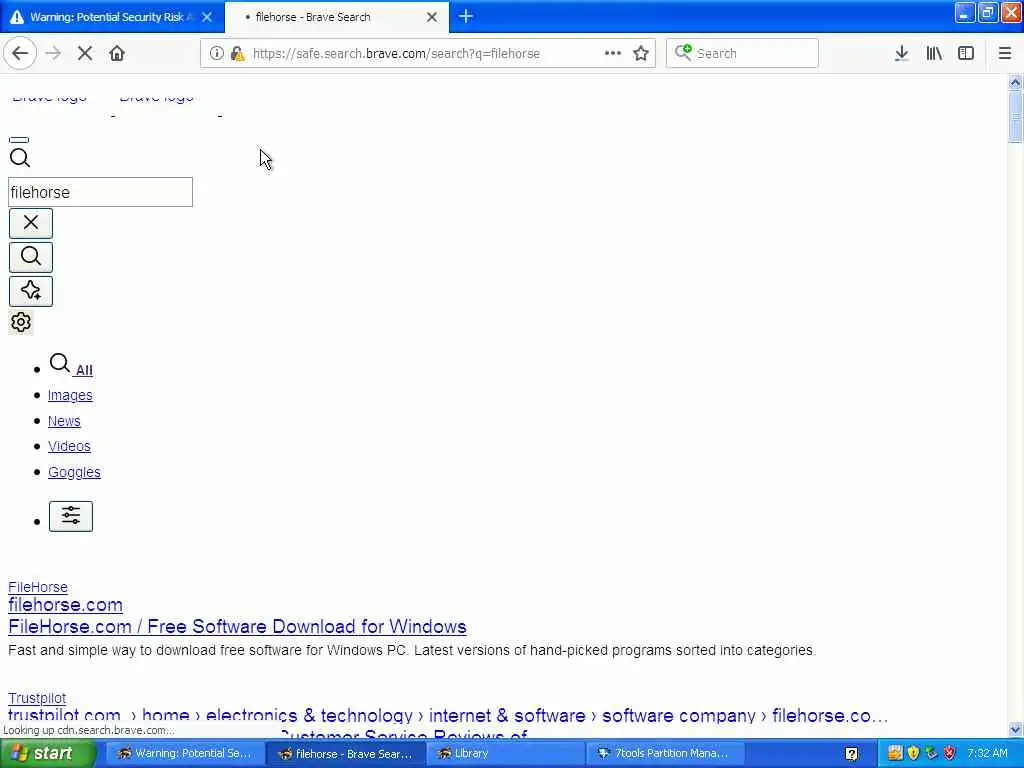Stop loading the page with the X button
Viewport: 1024px width, 768px height.
coord(84,54)
